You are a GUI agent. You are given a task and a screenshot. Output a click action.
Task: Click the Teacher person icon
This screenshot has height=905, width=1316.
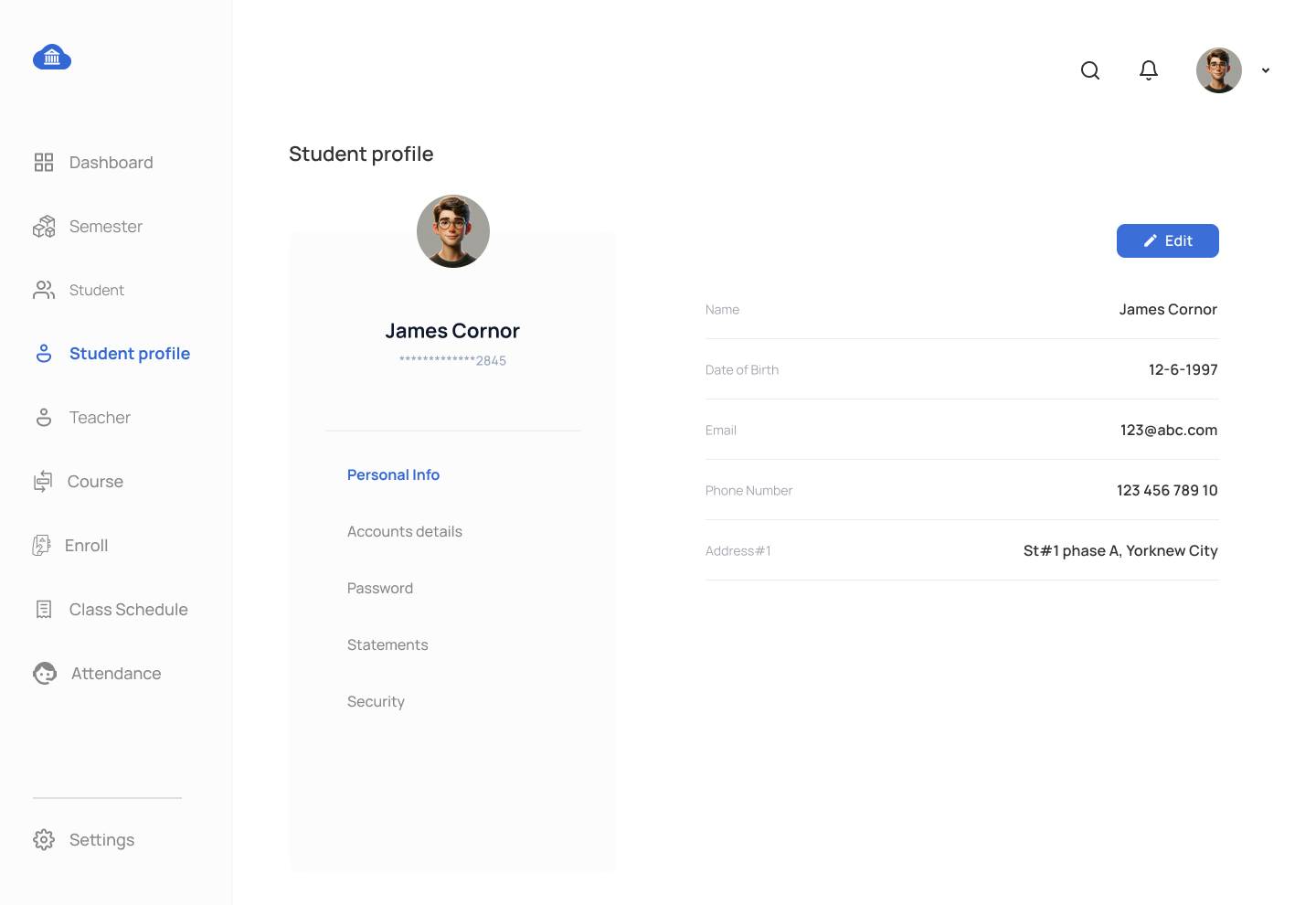tap(44, 418)
